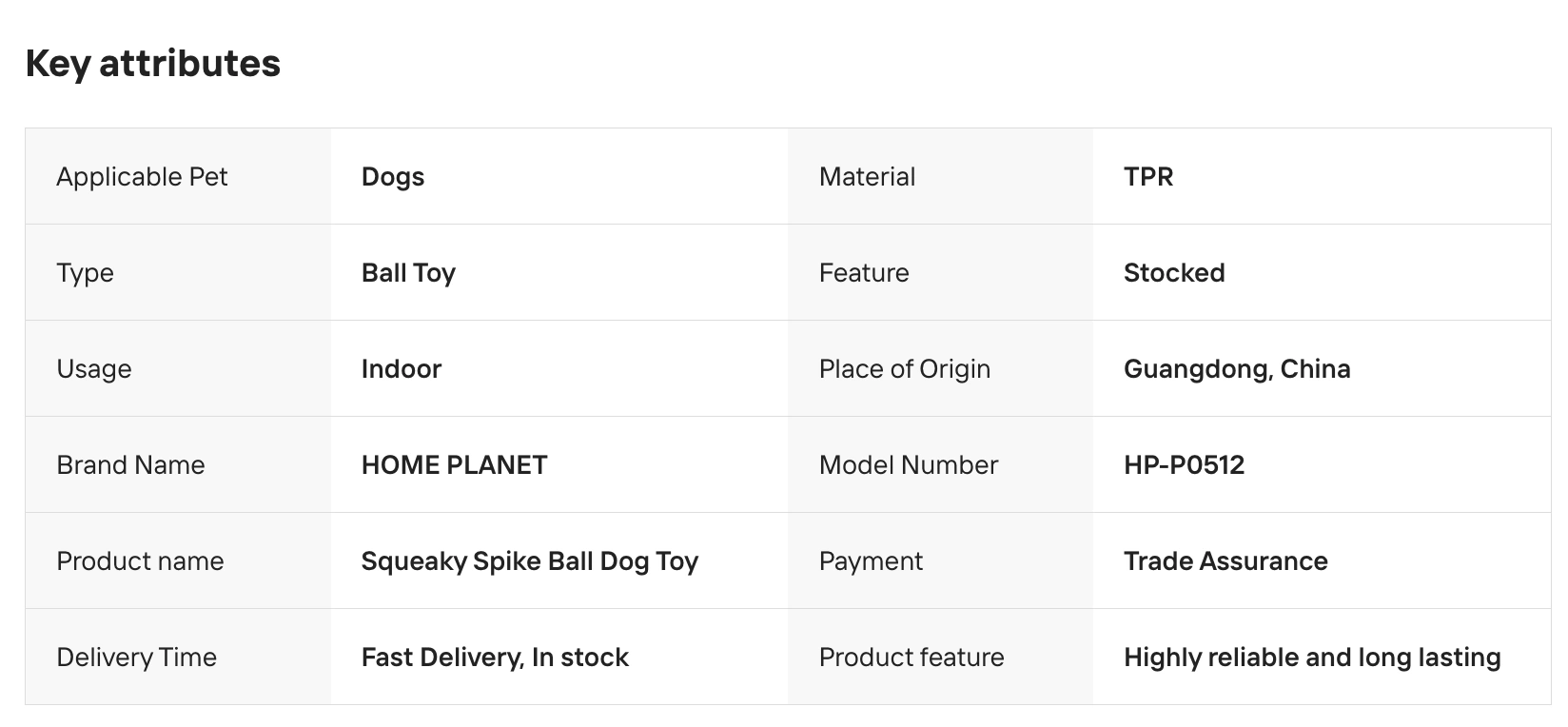
Task: Select the Applicable Pet label cell
Action: click(x=142, y=177)
